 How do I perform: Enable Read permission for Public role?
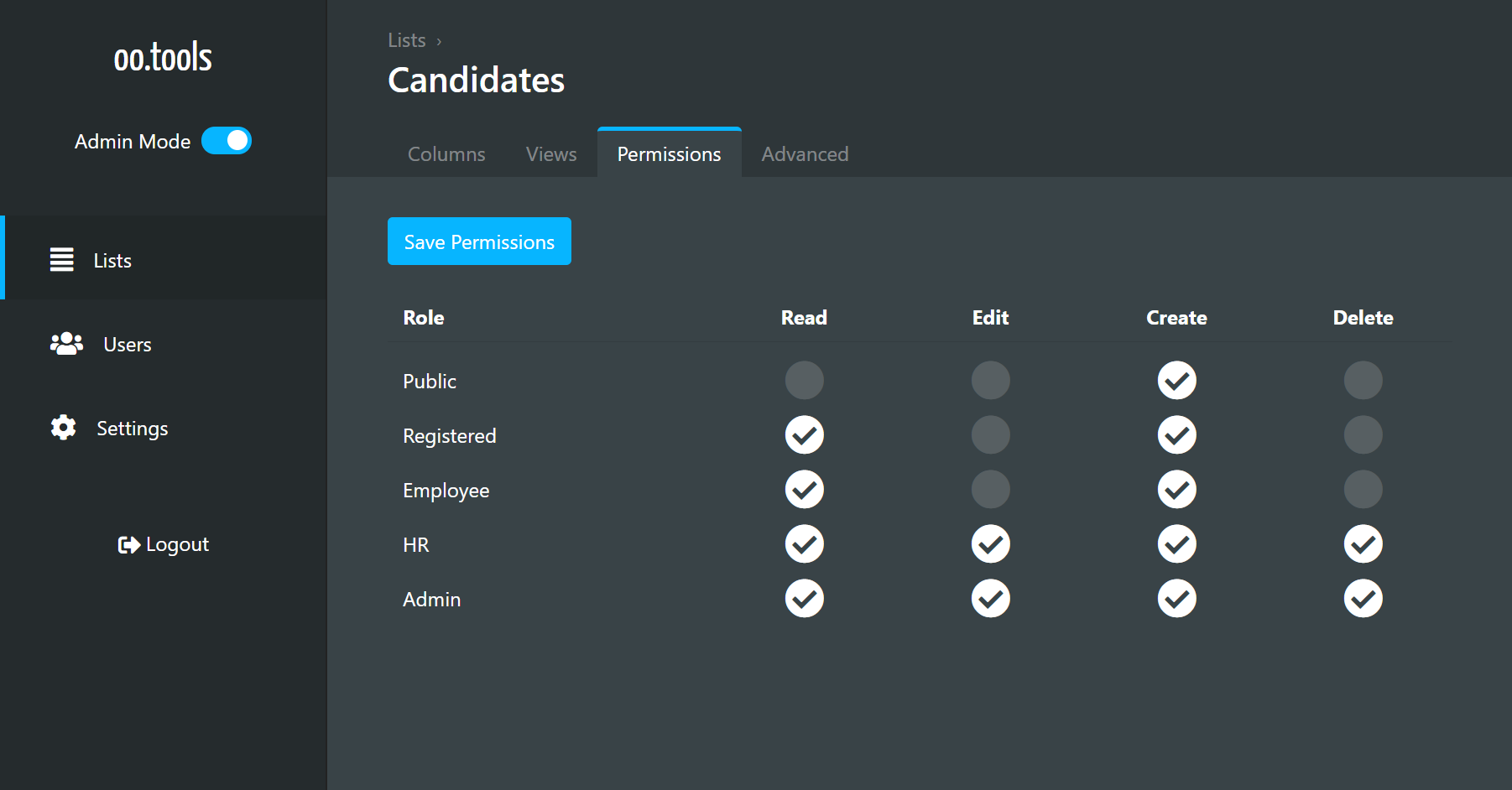(804, 381)
